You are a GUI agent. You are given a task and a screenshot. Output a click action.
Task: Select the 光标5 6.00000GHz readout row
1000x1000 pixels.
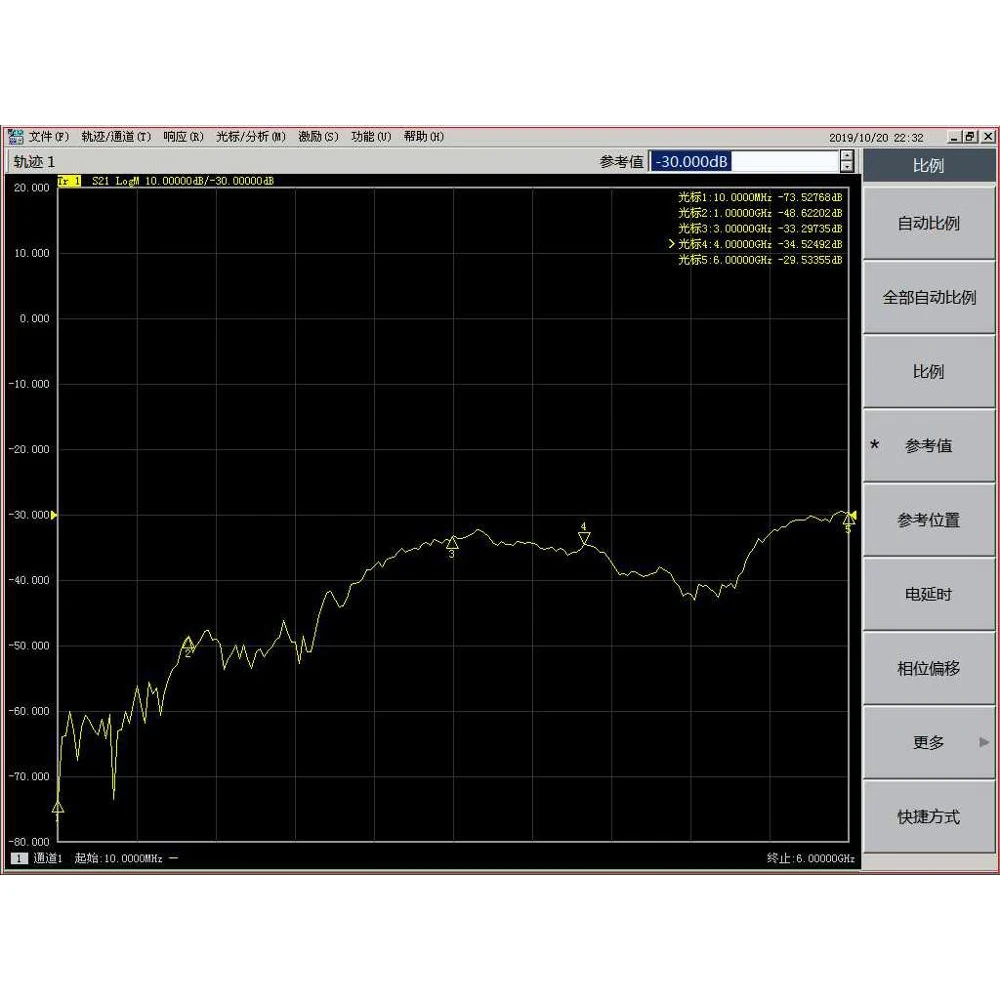coord(760,260)
